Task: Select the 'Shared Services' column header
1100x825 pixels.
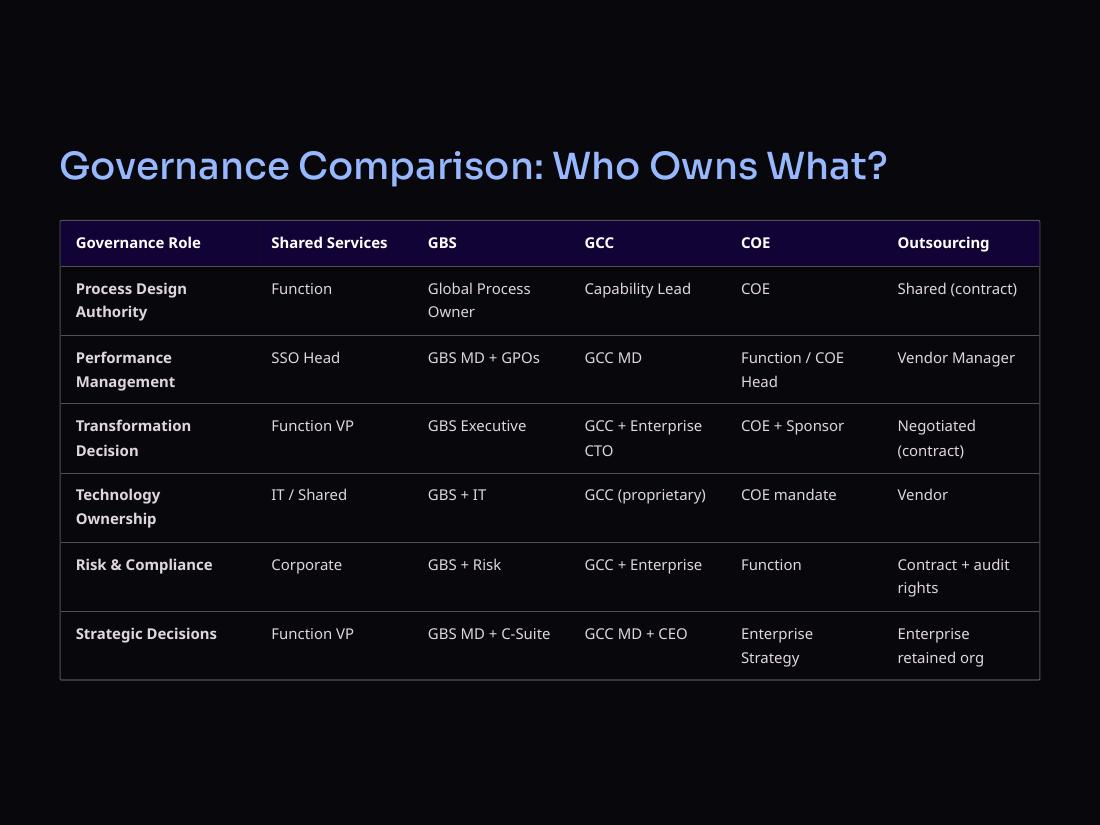Action: pyautogui.click(x=329, y=243)
